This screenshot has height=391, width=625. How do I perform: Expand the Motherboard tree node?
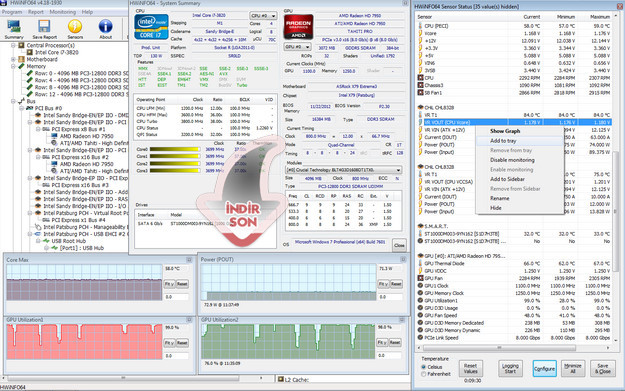coord(13,59)
